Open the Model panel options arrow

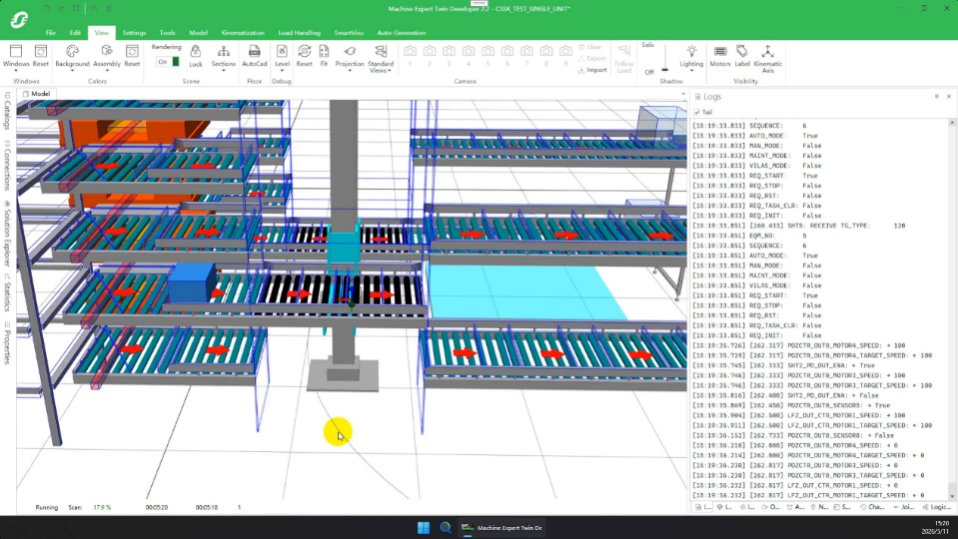pyautogui.click(x=683, y=94)
